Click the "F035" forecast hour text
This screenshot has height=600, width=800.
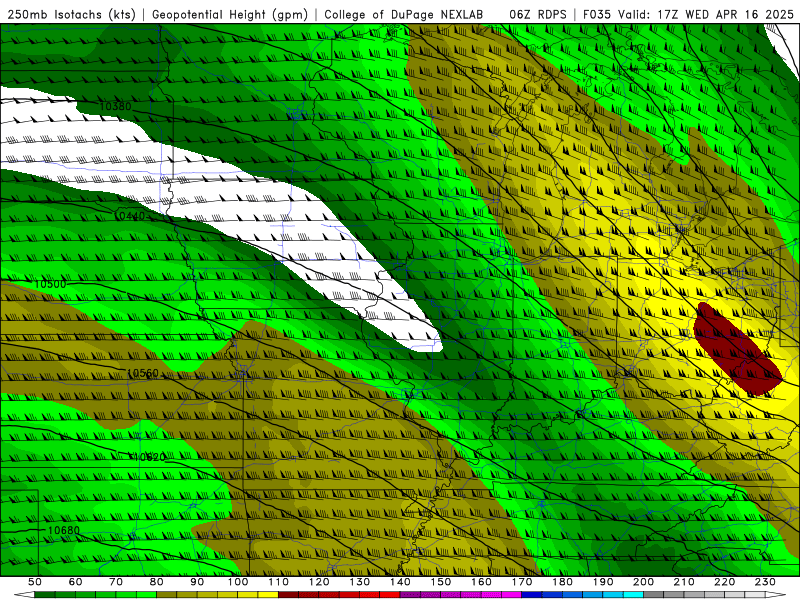(598, 15)
